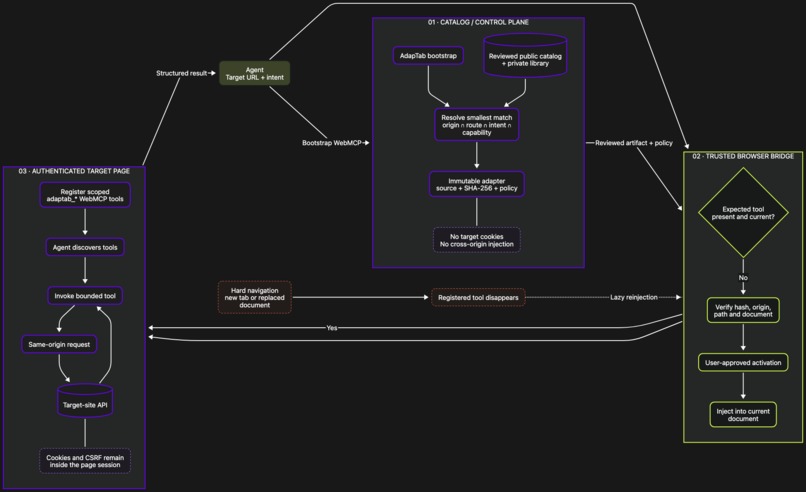806x492 pixels.
Task: Click the No target cookies note
Action: pos(477,240)
